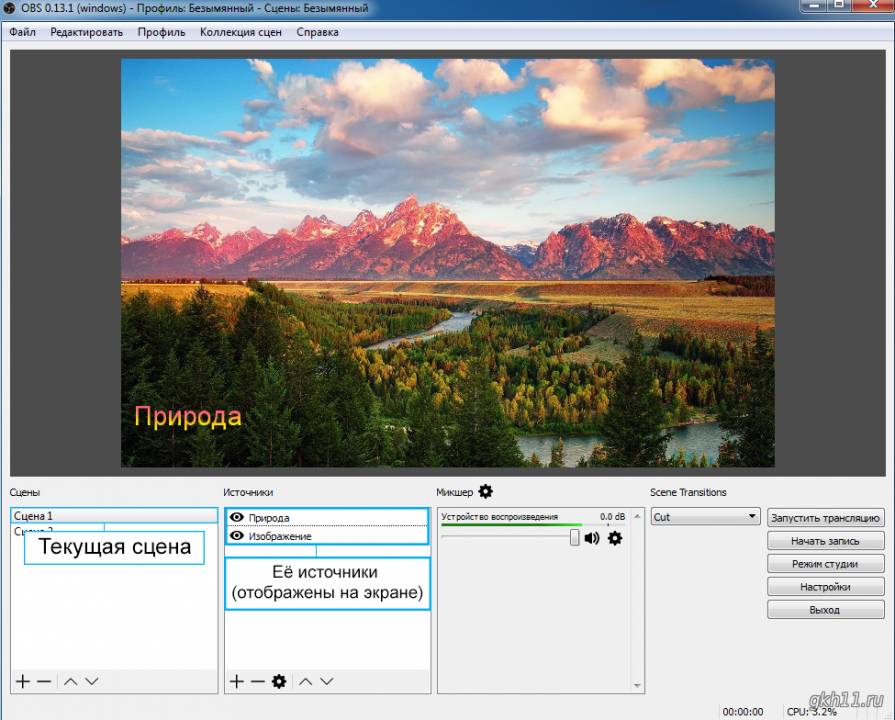Hide the Природа source via eye icon
Viewport: 895px width, 720px height.
(x=236, y=517)
